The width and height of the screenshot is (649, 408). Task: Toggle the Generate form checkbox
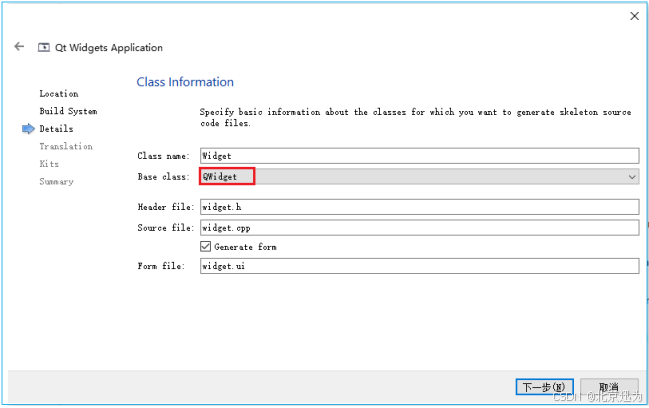coord(205,247)
